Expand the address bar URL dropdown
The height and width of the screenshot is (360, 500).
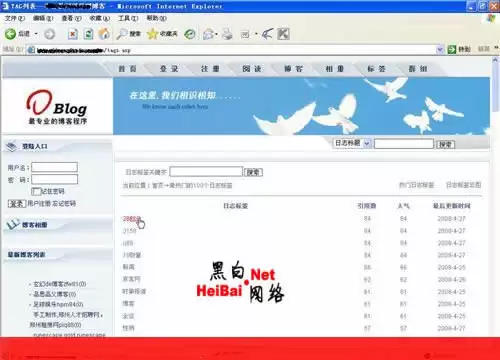click(440, 50)
